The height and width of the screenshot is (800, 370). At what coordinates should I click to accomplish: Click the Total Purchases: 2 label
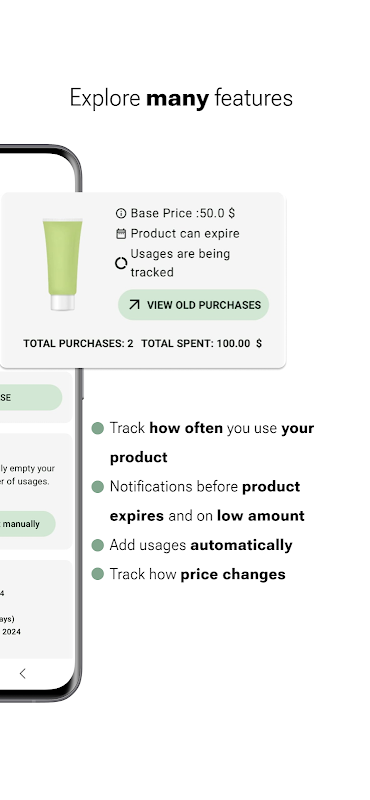pyautogui.click(x=78, y=344)
